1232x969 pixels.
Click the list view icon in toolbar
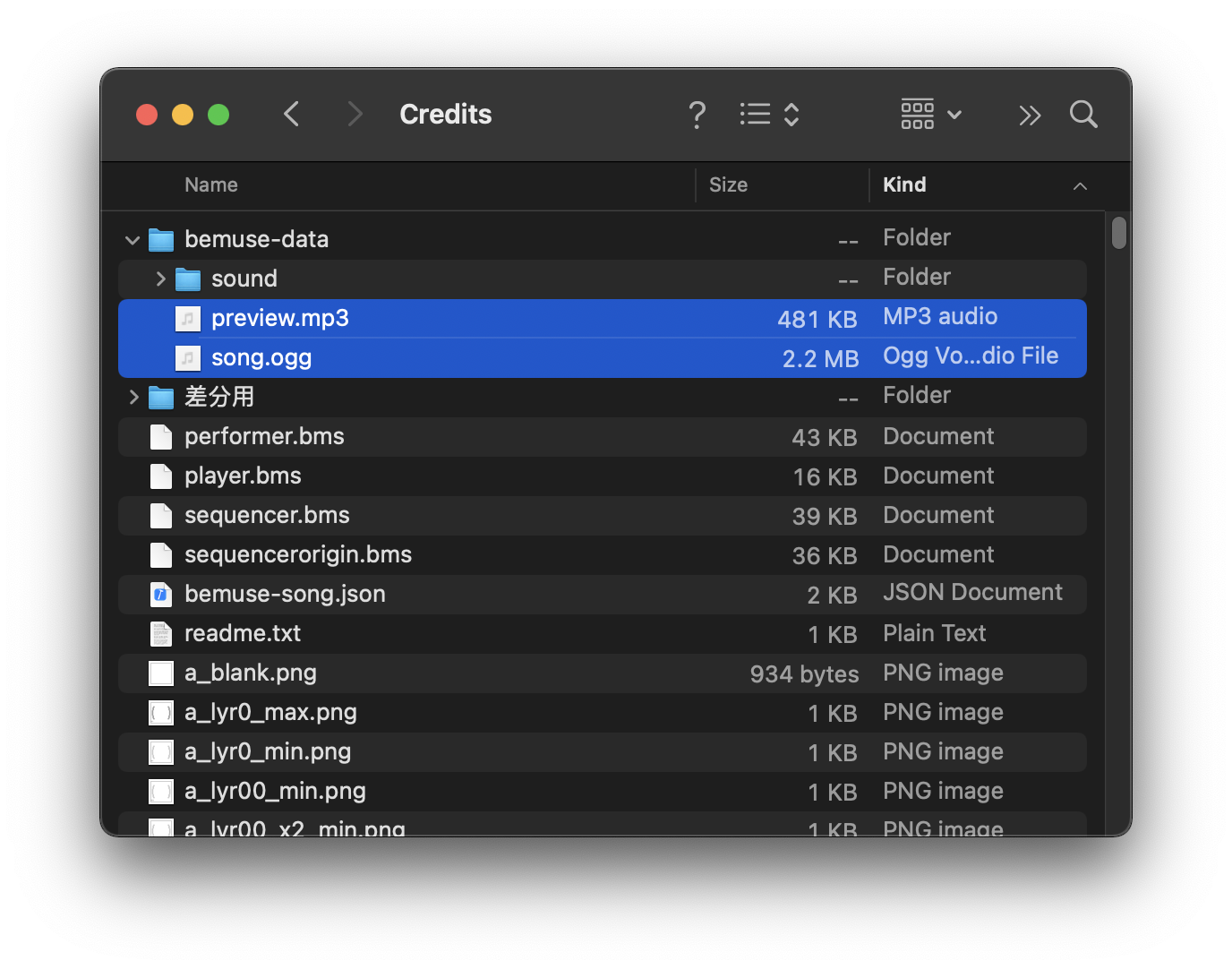coord(755,114)
